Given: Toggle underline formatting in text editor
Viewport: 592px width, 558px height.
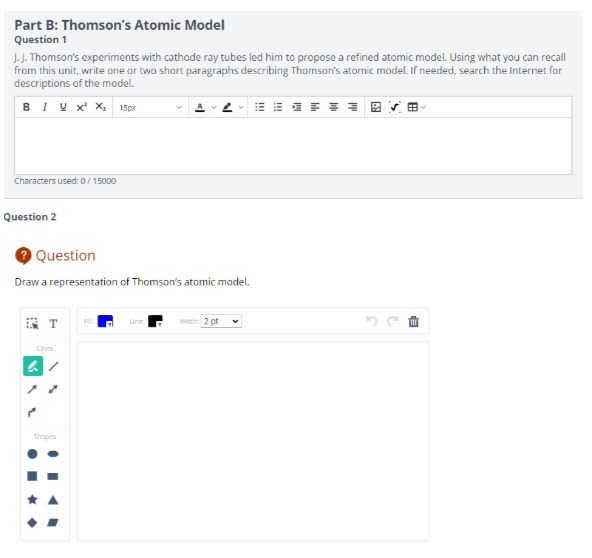Looking at the screenshot, I should coord(63,107).
